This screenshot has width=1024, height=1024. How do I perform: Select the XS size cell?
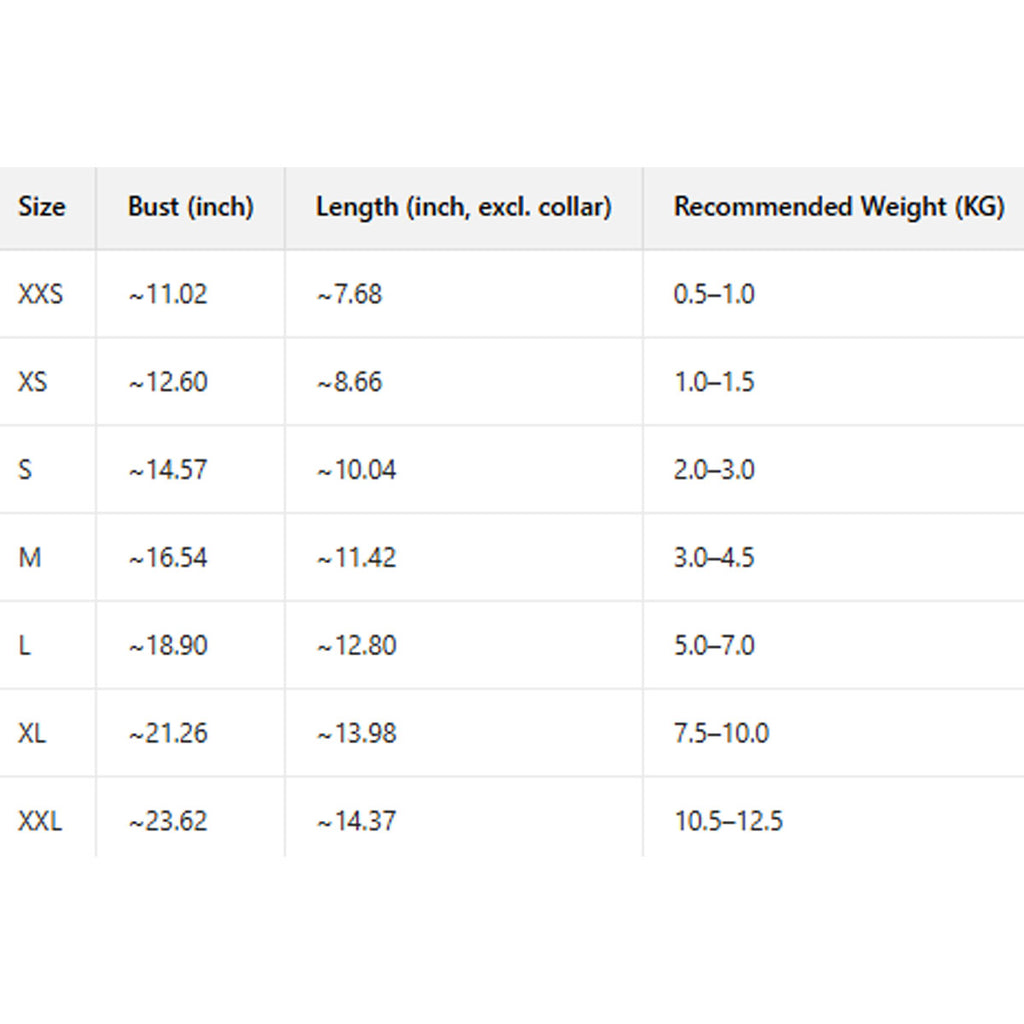tap(33, 382)
